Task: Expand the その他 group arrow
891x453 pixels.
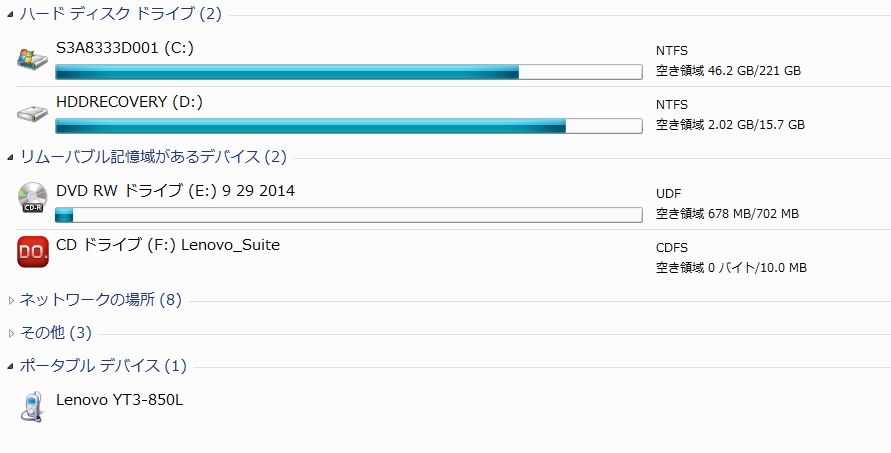Action: click(x=11, y=334)
